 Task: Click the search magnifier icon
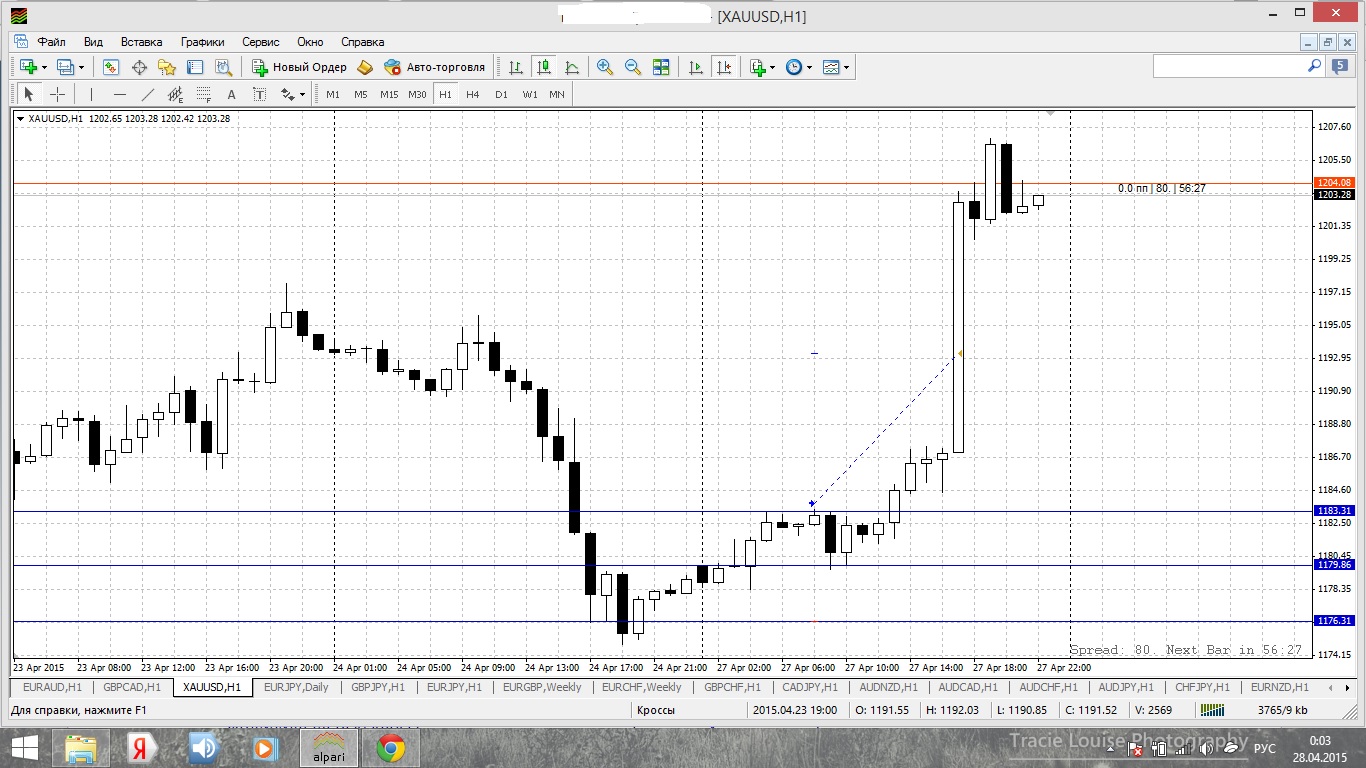1315,66
